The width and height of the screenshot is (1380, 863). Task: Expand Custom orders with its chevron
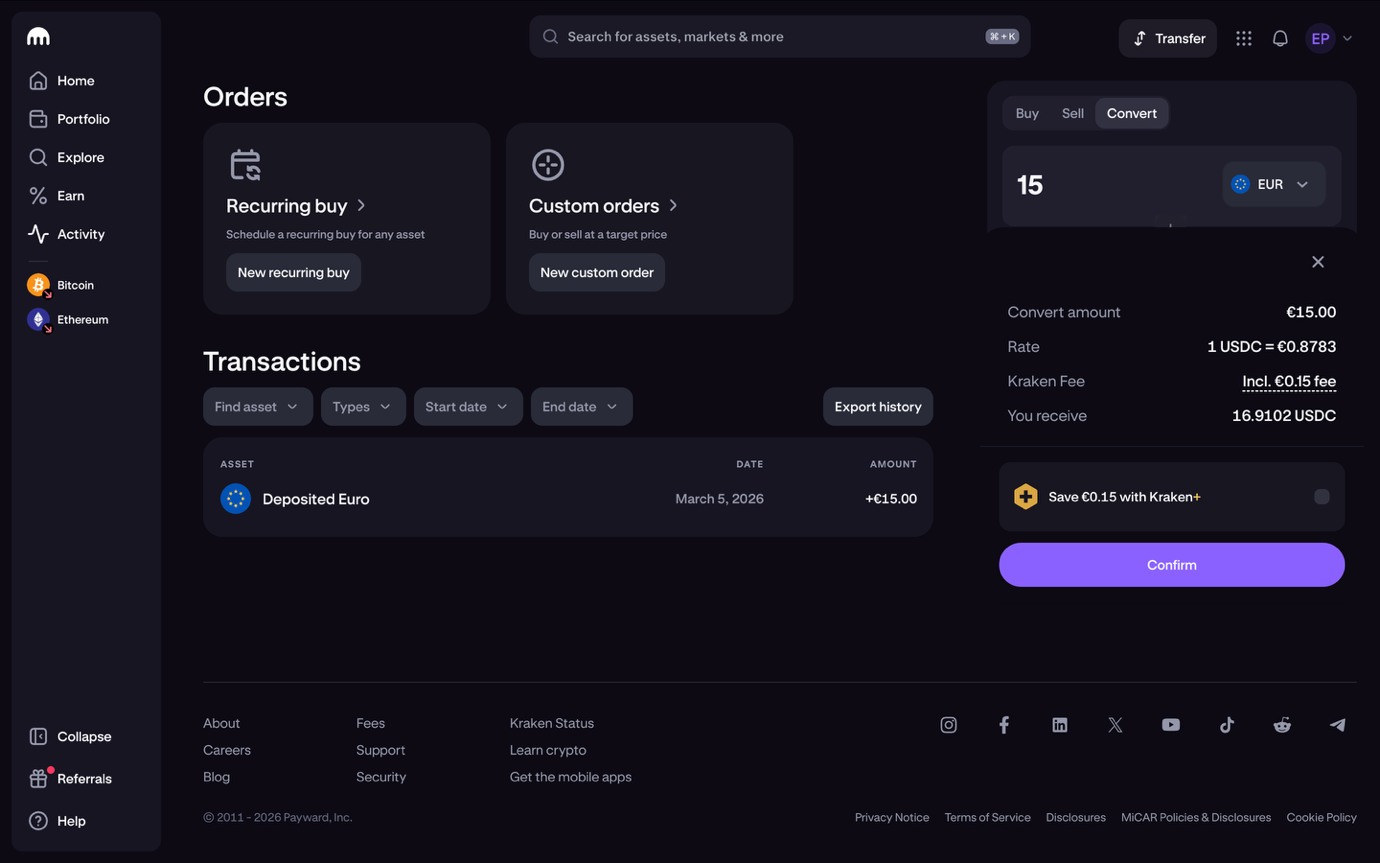coord(674,206)
